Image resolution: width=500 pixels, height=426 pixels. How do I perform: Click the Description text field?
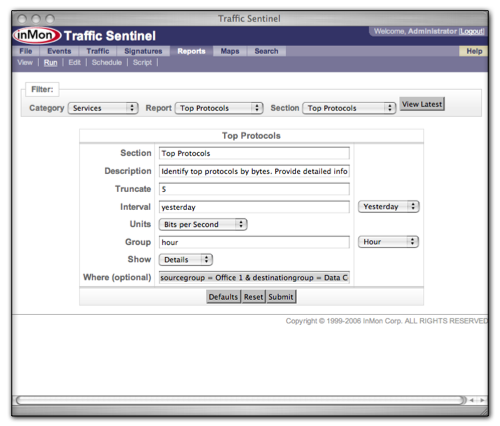(254, 171)
